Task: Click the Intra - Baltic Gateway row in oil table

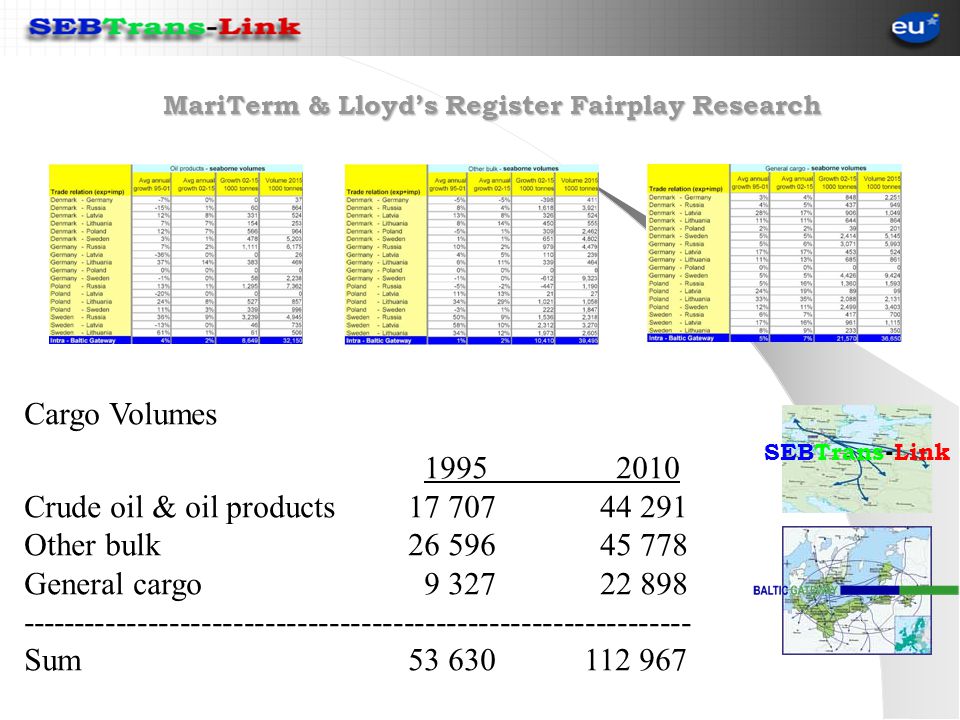Action: 176,340
